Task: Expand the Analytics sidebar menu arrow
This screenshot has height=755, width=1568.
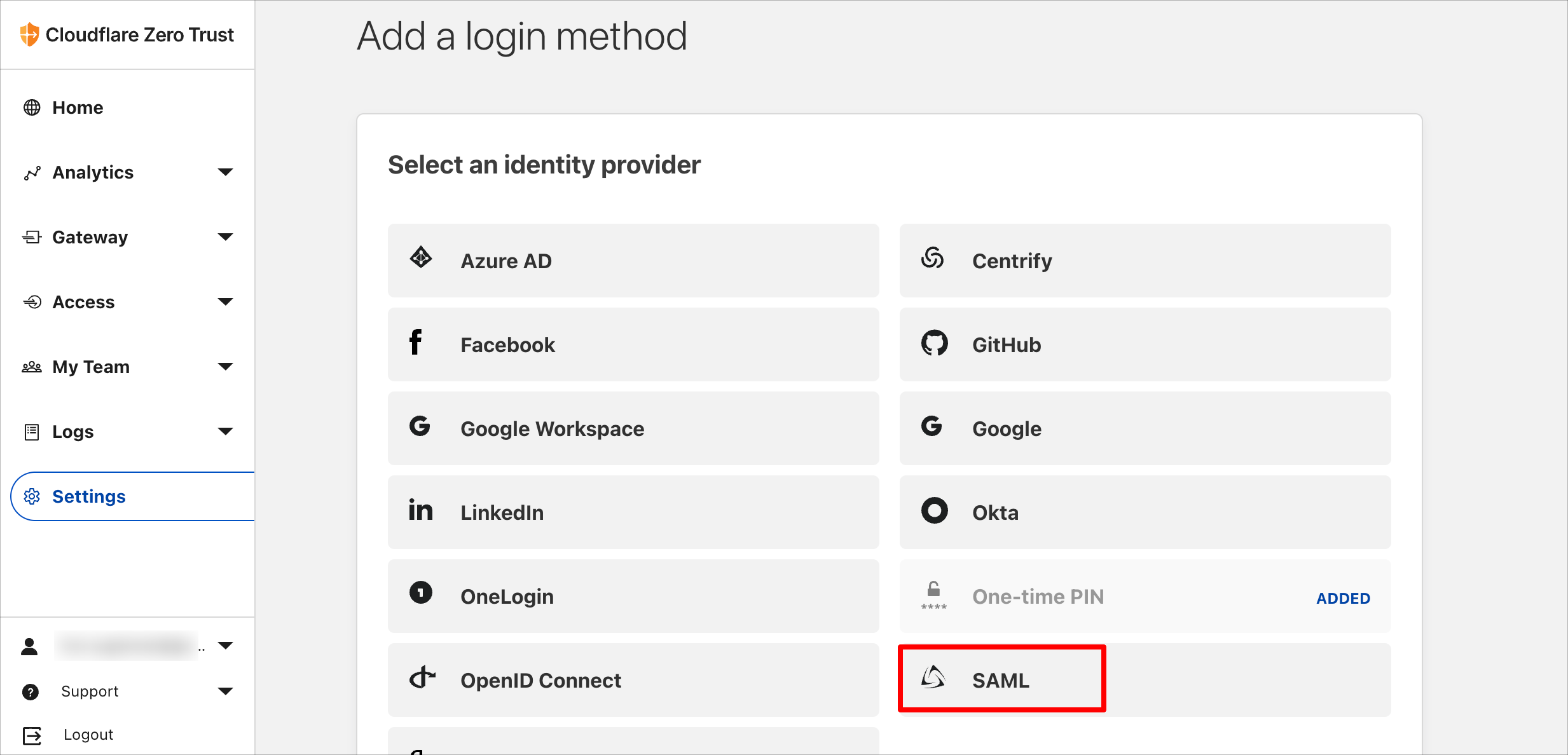Action: click(x=225, y=172)
